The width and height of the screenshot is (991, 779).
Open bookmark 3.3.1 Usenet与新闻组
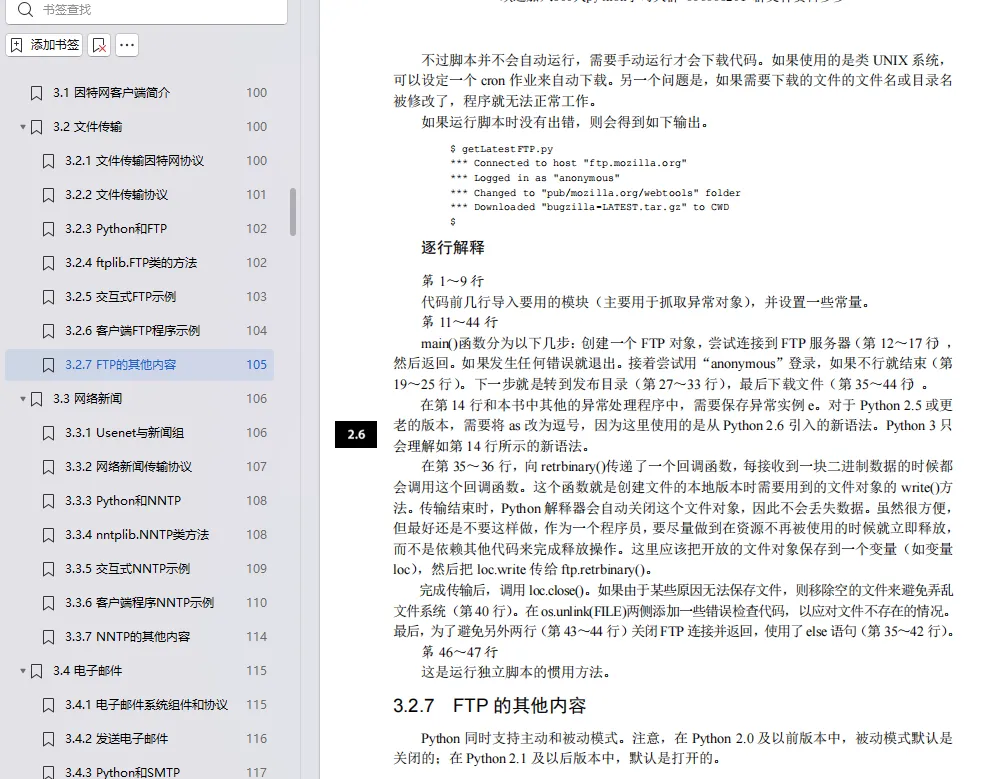pos(124,433)
